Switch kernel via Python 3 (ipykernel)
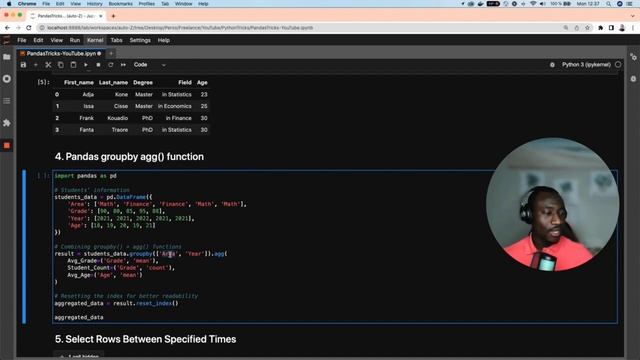640x360 pixels. point(586,65)
